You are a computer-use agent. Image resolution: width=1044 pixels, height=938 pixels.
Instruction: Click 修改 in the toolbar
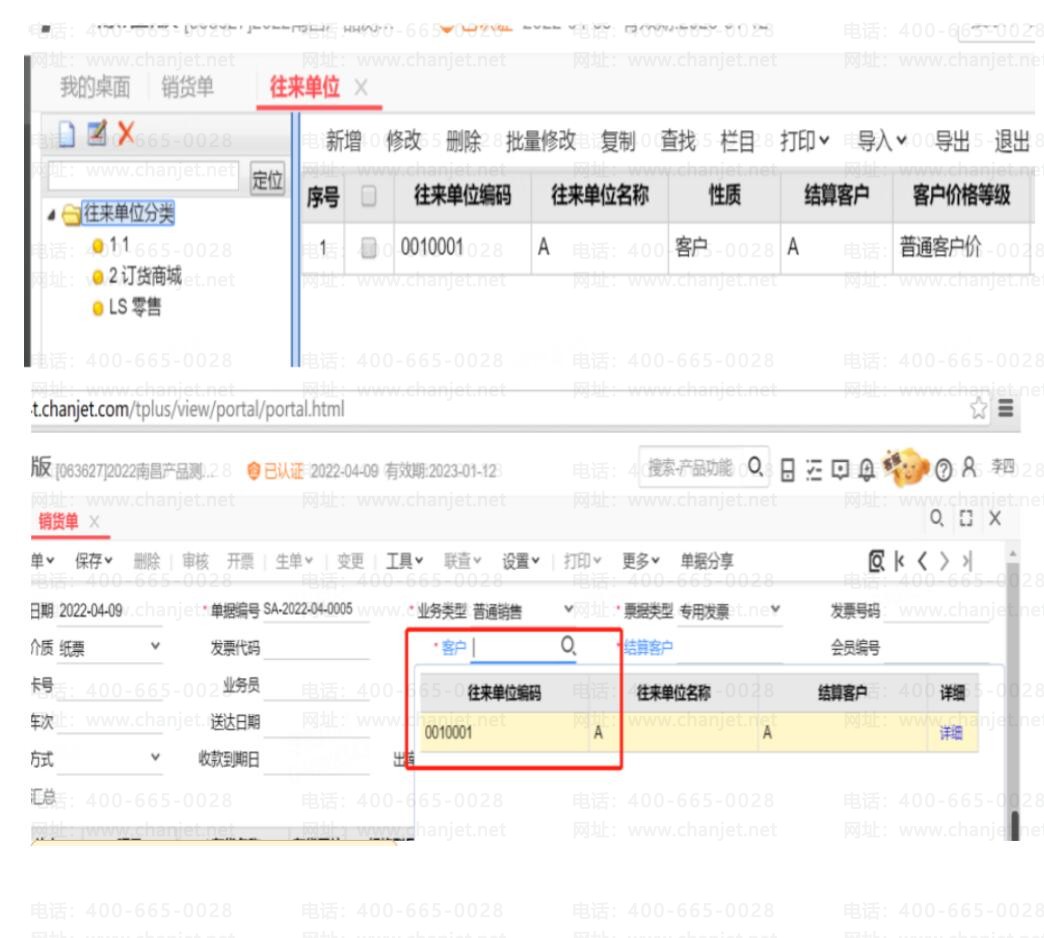click(x=403, y=141)
